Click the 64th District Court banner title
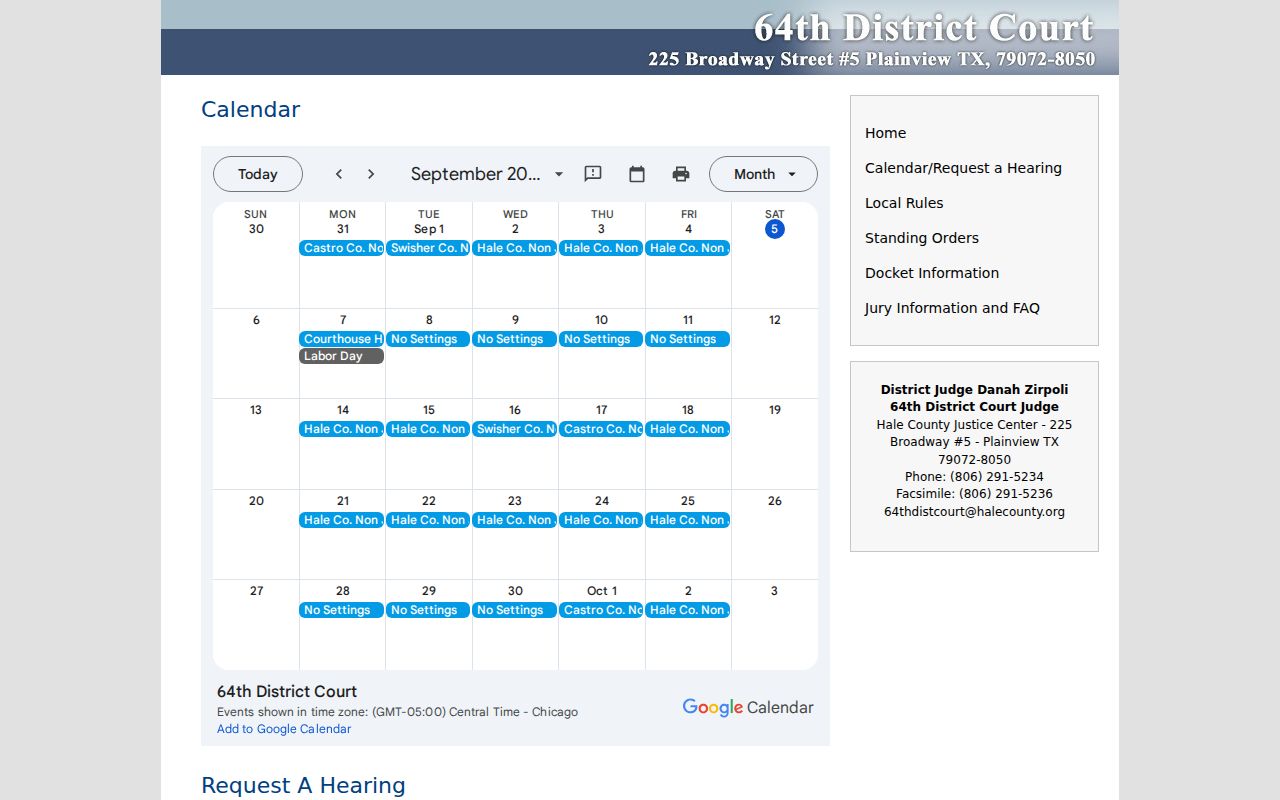1280x800 pixels. (x=924, y=27)
